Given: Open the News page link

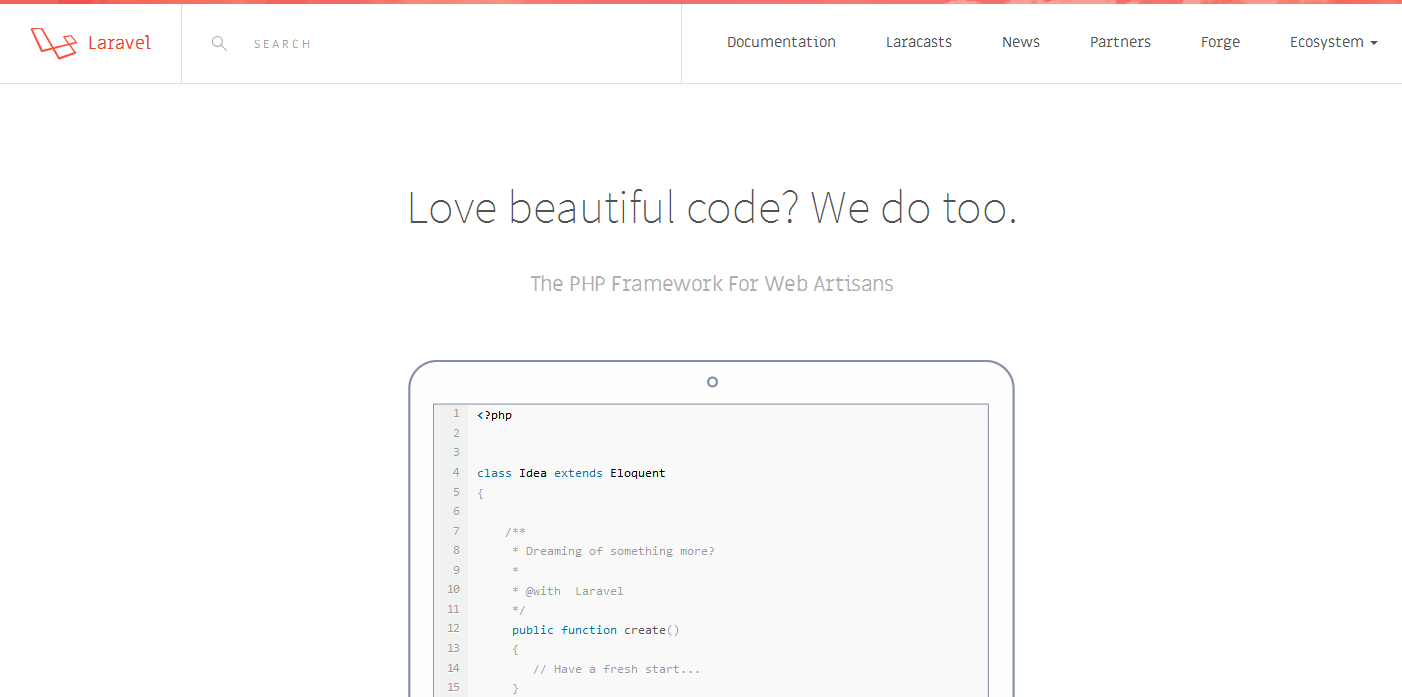Looking at the screenshot, I should pos(1021,42).
